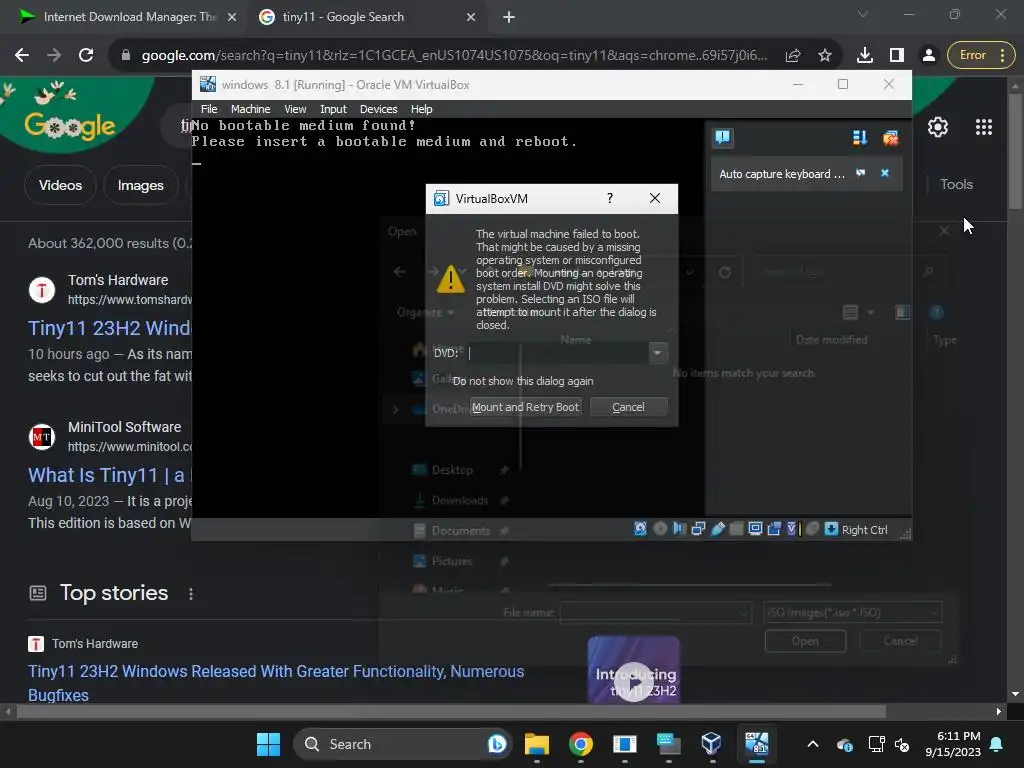Image resolution: width=1024 pixels, height=768 pixels.
Task: Click Windows Start button
Action: [x=268, y=744]
